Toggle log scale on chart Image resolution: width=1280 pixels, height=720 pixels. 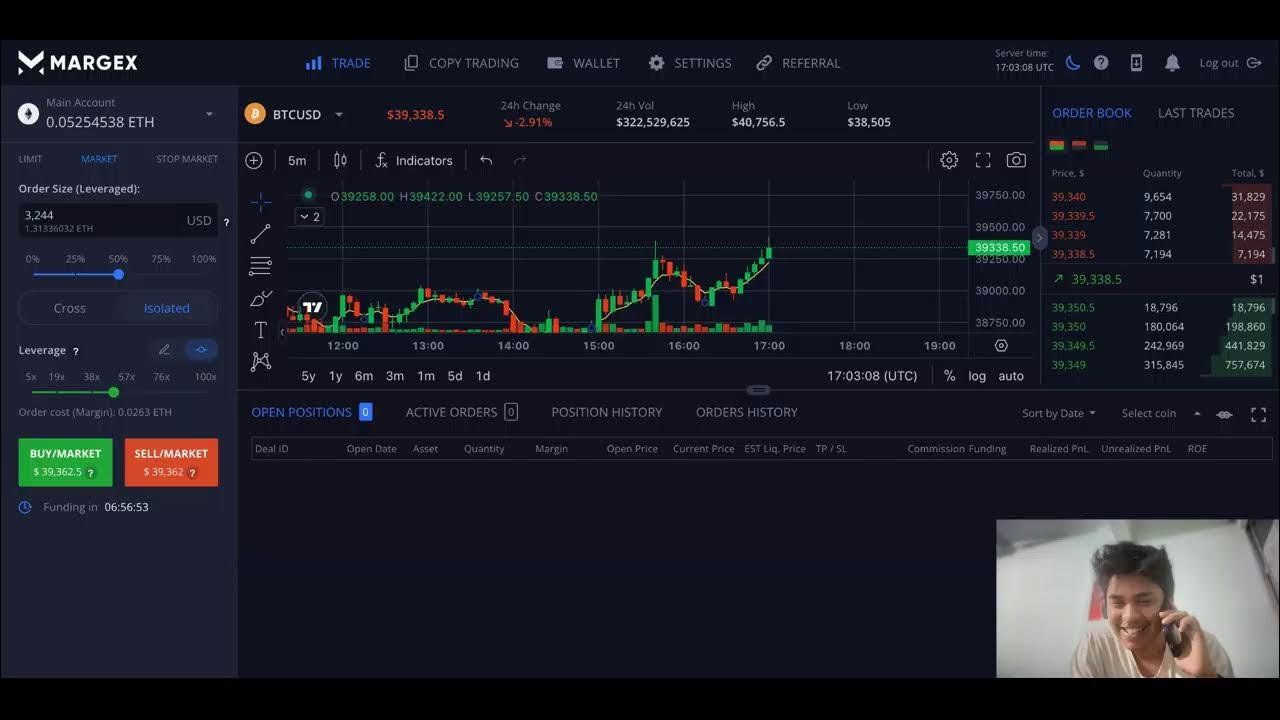click(977, 376)
